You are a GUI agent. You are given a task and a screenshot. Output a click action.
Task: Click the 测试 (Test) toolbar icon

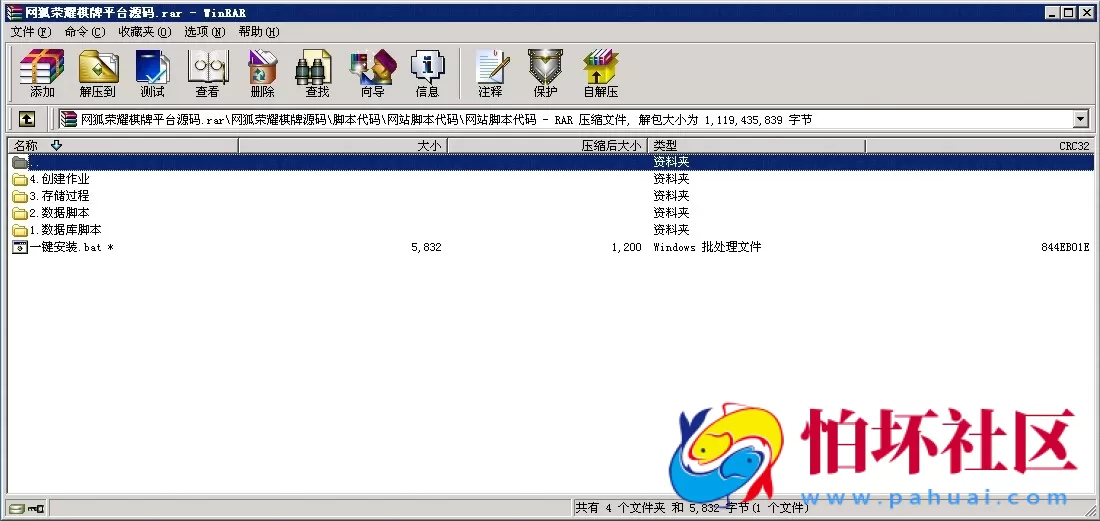pos(152,73)
